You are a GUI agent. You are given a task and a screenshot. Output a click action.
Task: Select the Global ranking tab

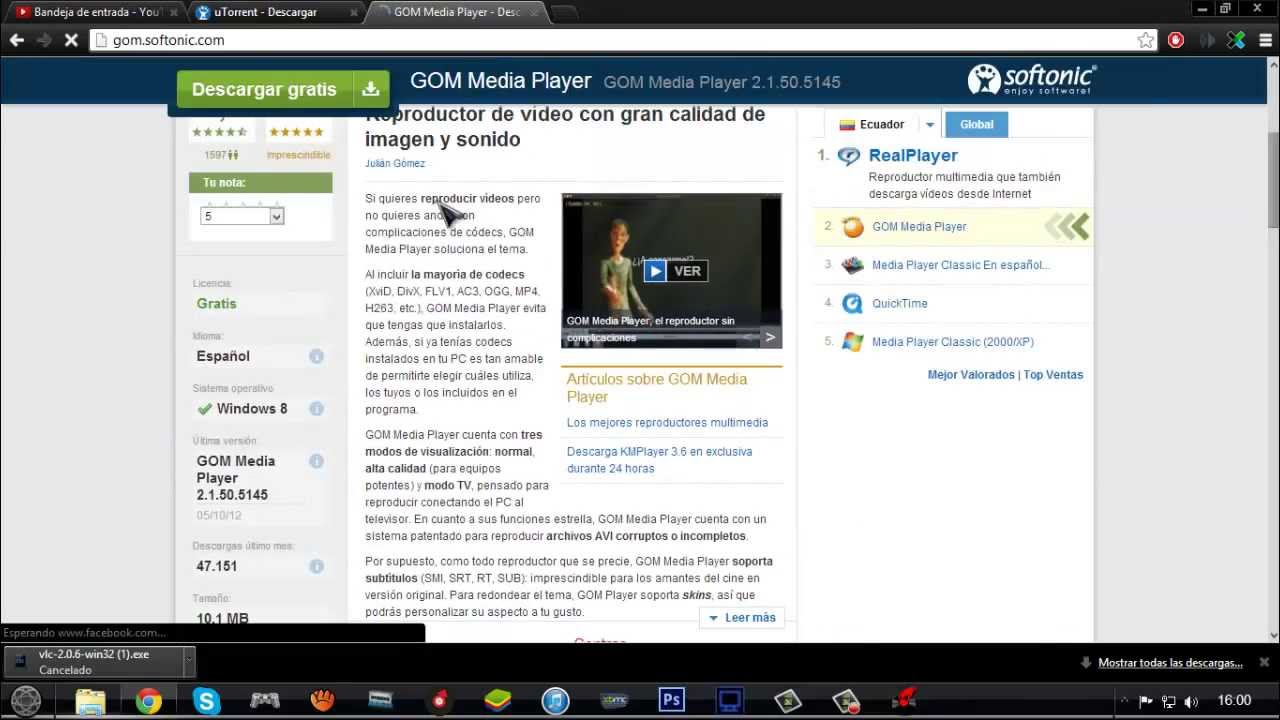(977, 124)
